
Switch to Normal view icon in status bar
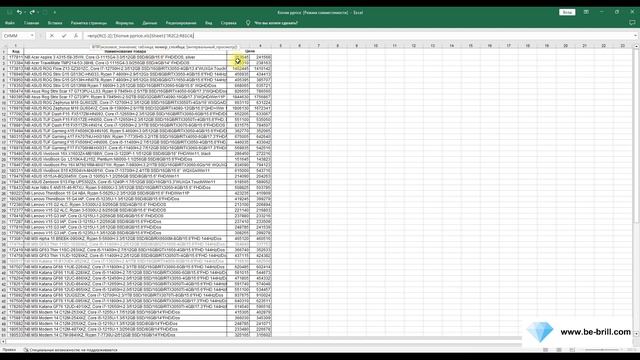[546, 350]
